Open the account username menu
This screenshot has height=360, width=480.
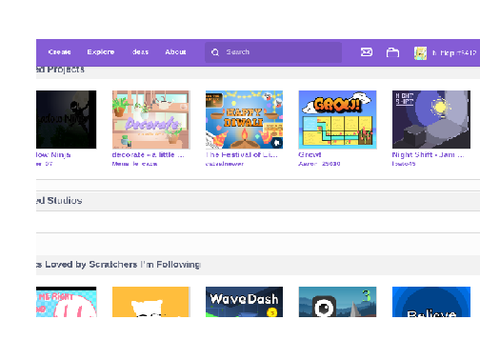(454, 53)
